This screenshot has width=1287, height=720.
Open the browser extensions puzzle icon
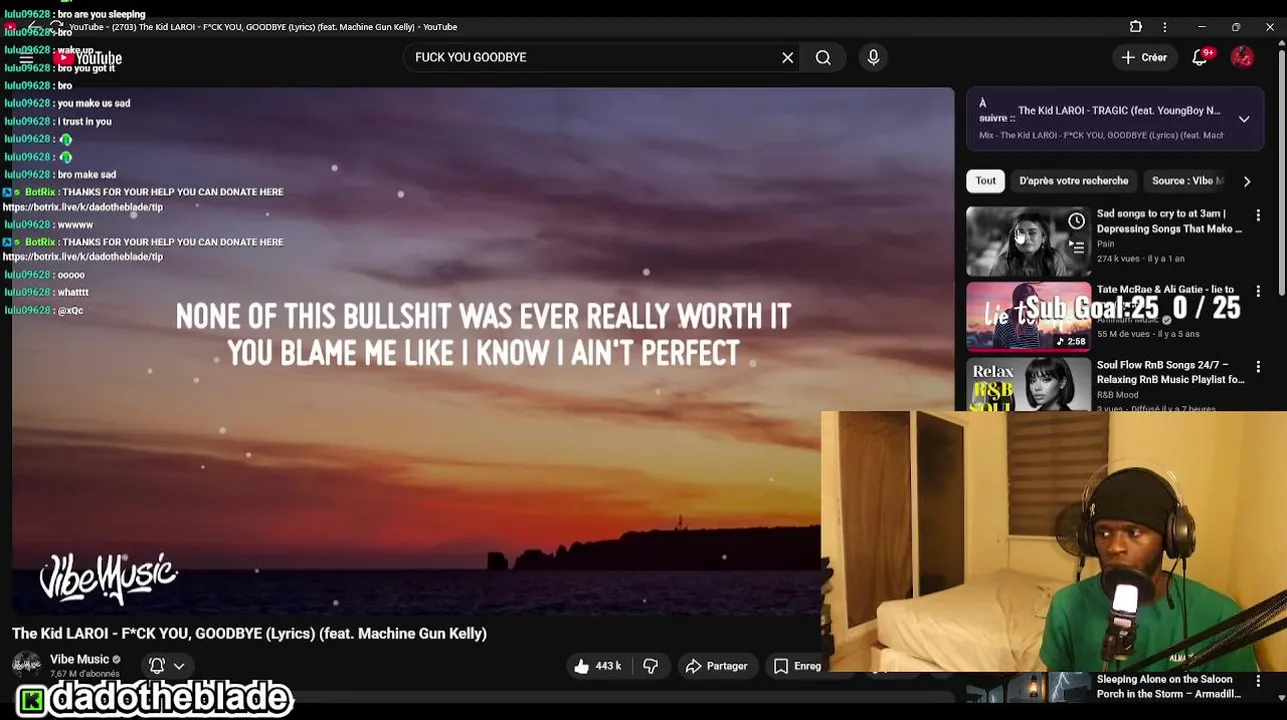(x=1136, y=27)
